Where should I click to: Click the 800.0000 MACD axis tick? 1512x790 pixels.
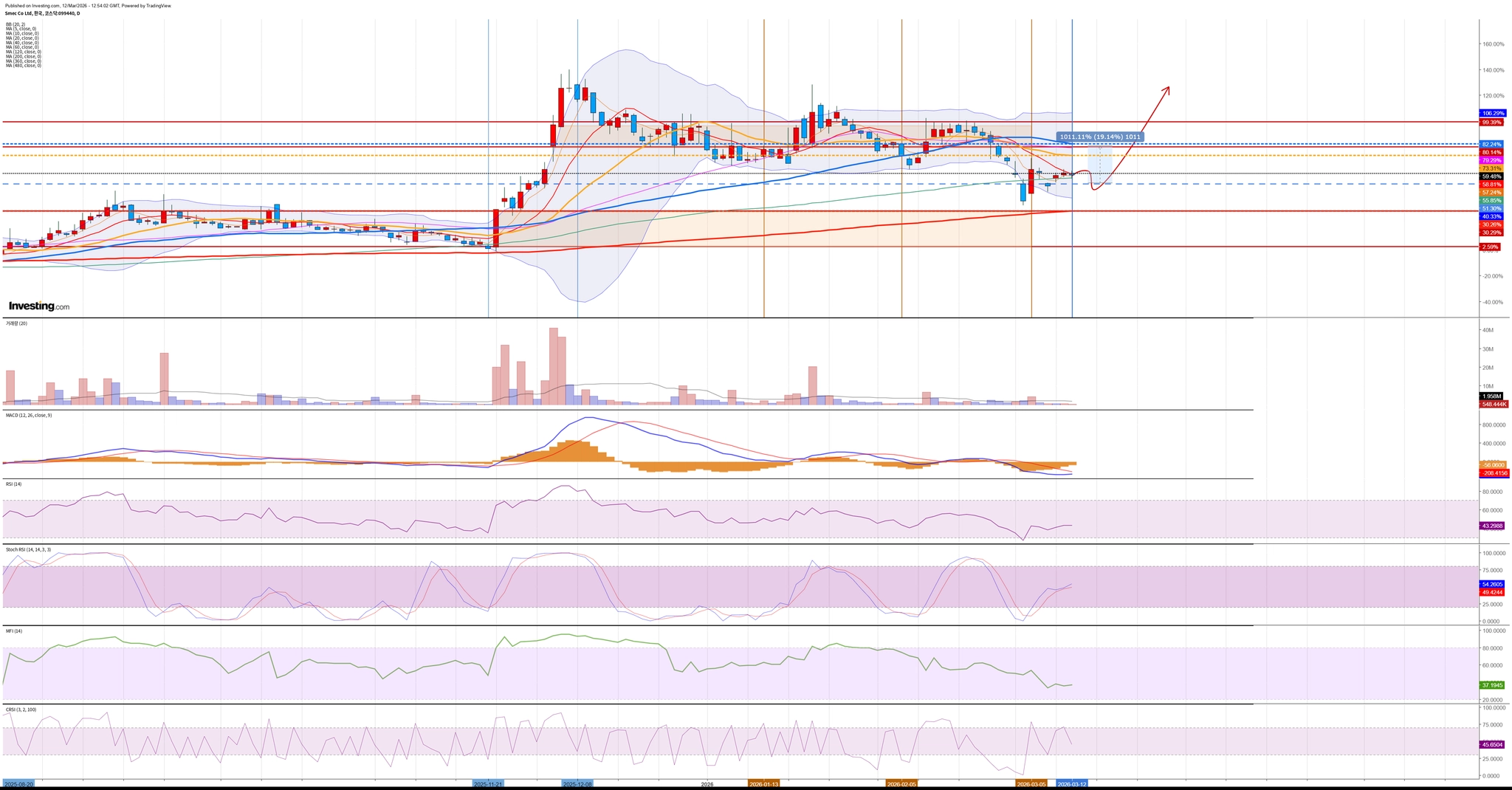(1495, 425)
